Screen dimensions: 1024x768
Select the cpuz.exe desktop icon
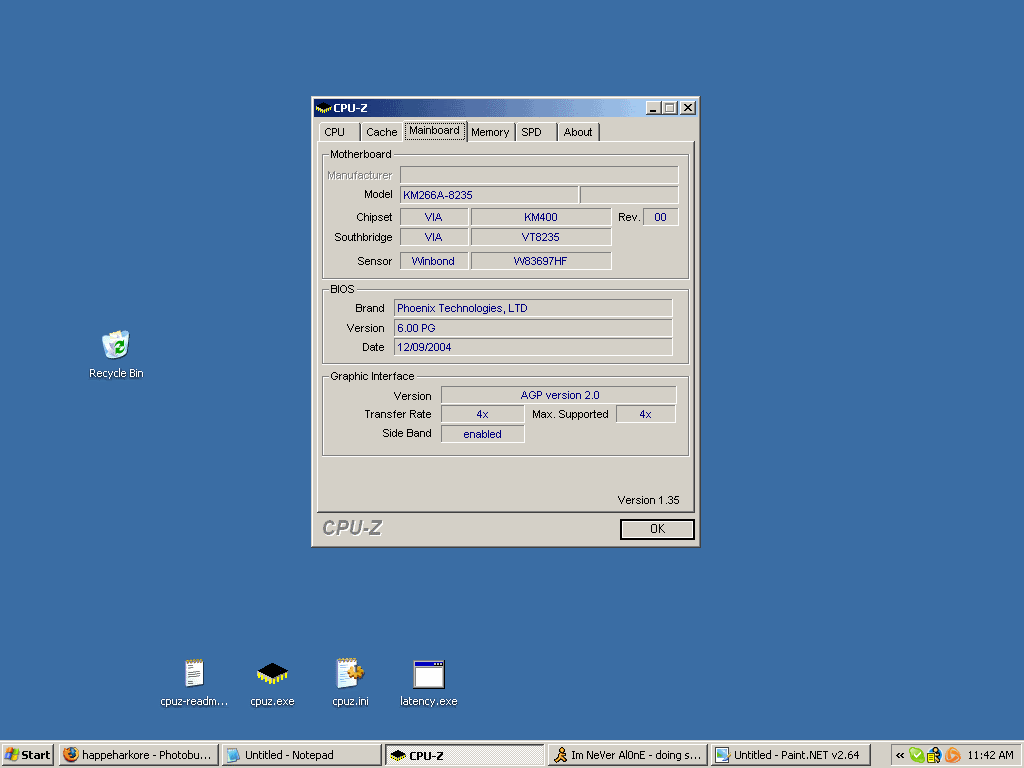click(x=272, y=675)
